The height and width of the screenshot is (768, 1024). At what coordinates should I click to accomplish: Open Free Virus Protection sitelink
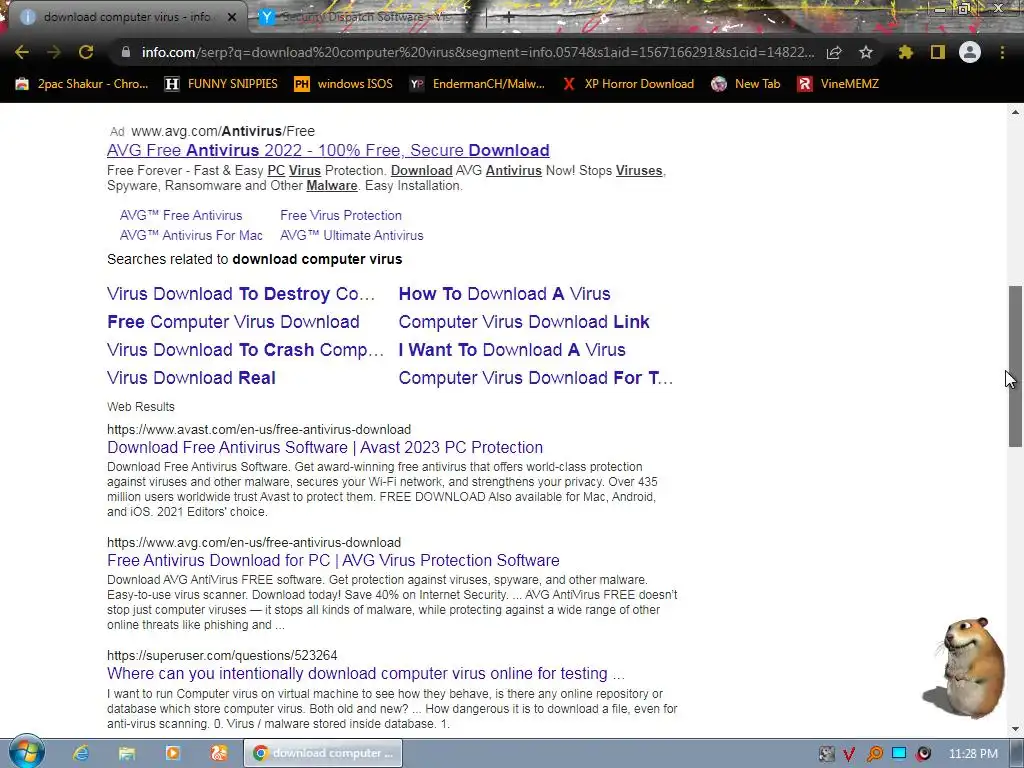(x=341, y=216)
